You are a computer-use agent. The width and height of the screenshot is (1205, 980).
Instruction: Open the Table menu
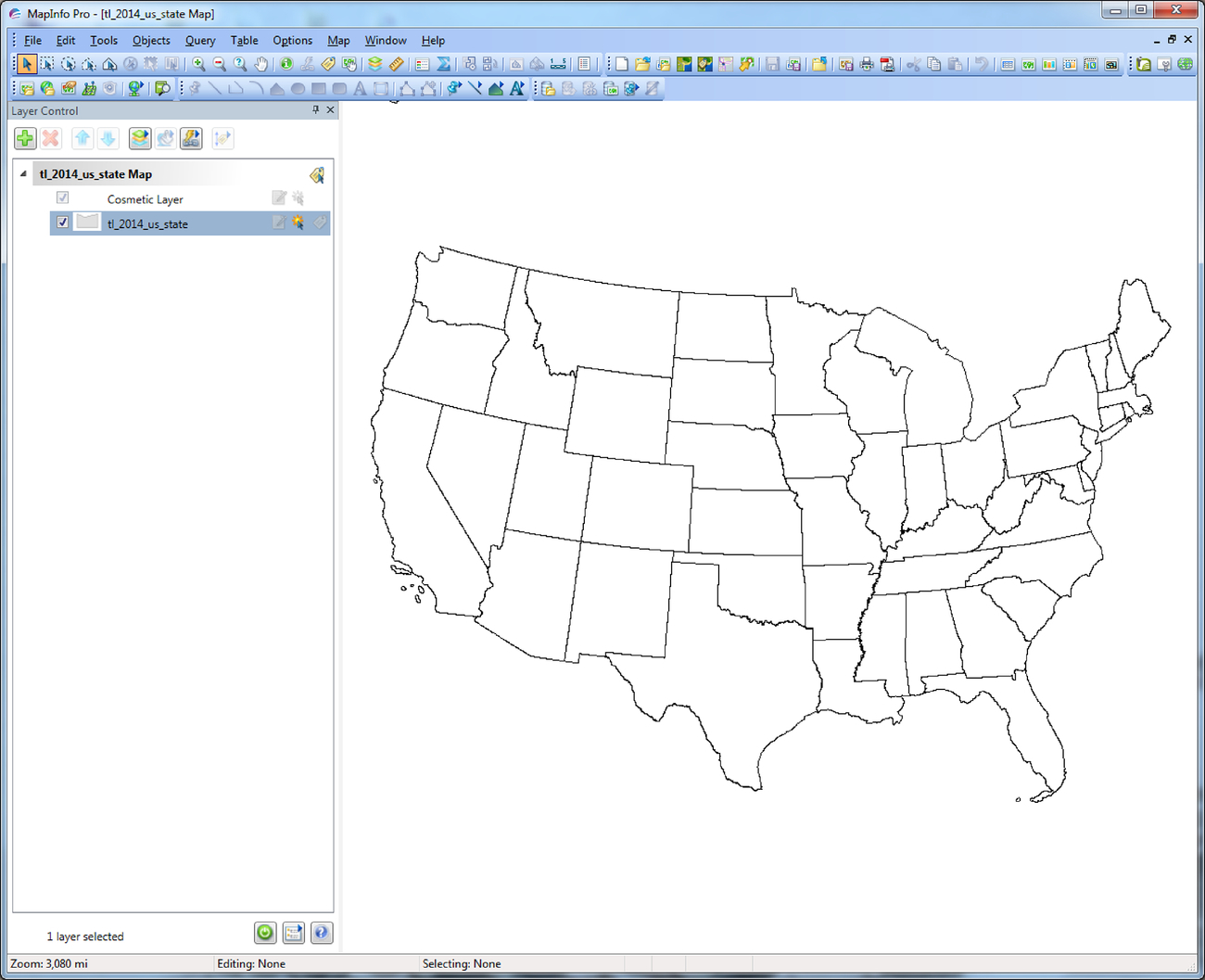click(x=245, y=40)
